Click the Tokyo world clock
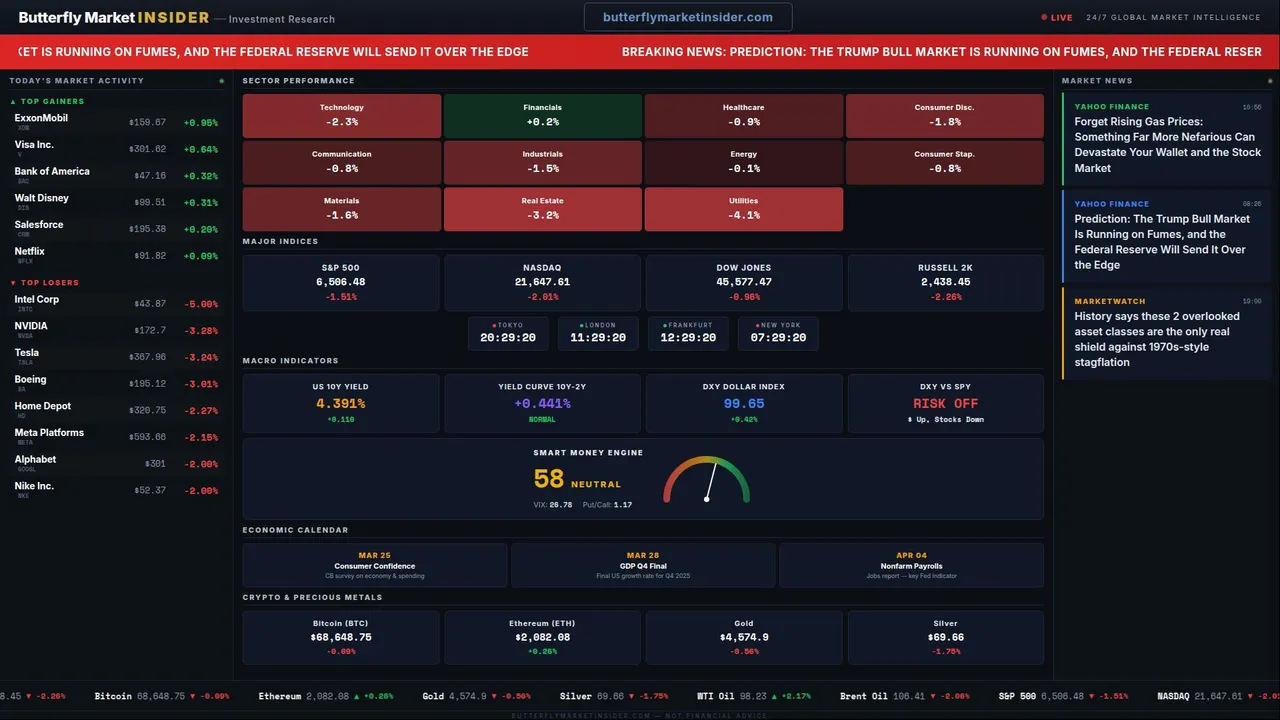1280x720 pixels. click(x=508, y=333)
